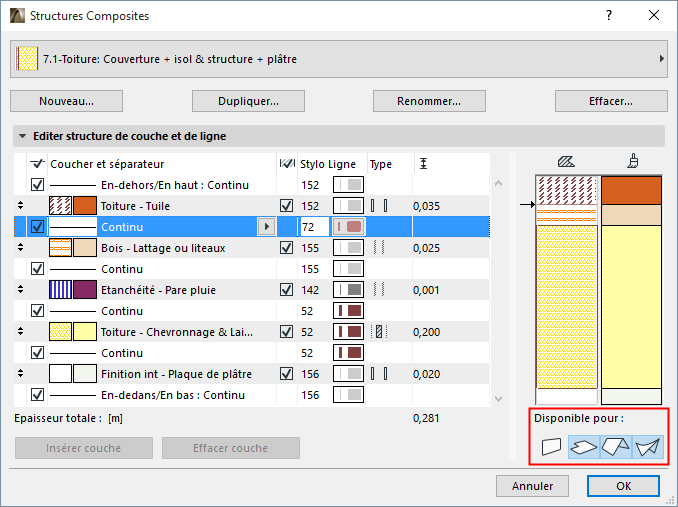Click the separator visibility column header icon
The height and width of the screenshot is (507, 678).
click(38, 164)
